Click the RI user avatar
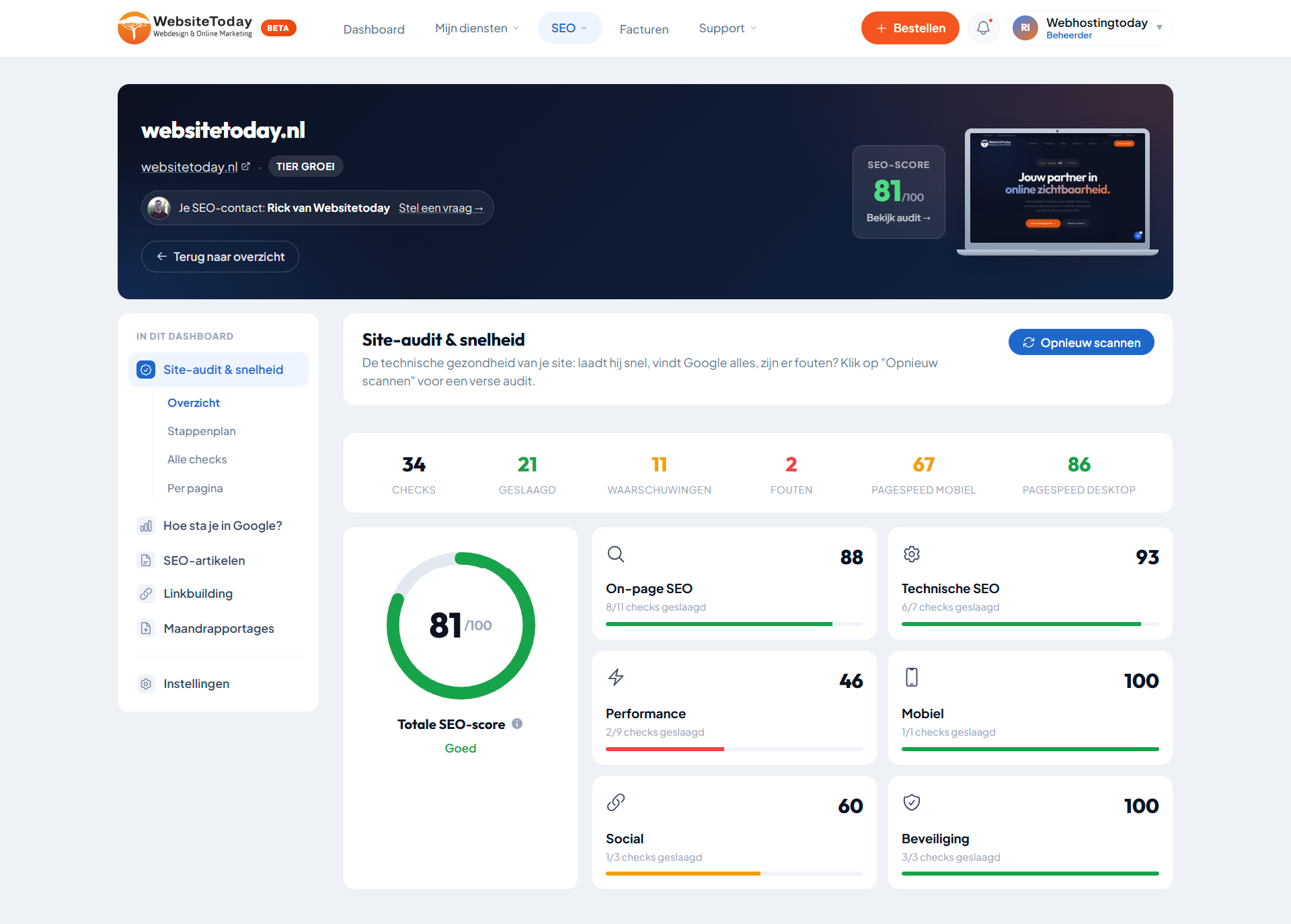Screen dimensions: 1291x924 [x=1025, y=28]
